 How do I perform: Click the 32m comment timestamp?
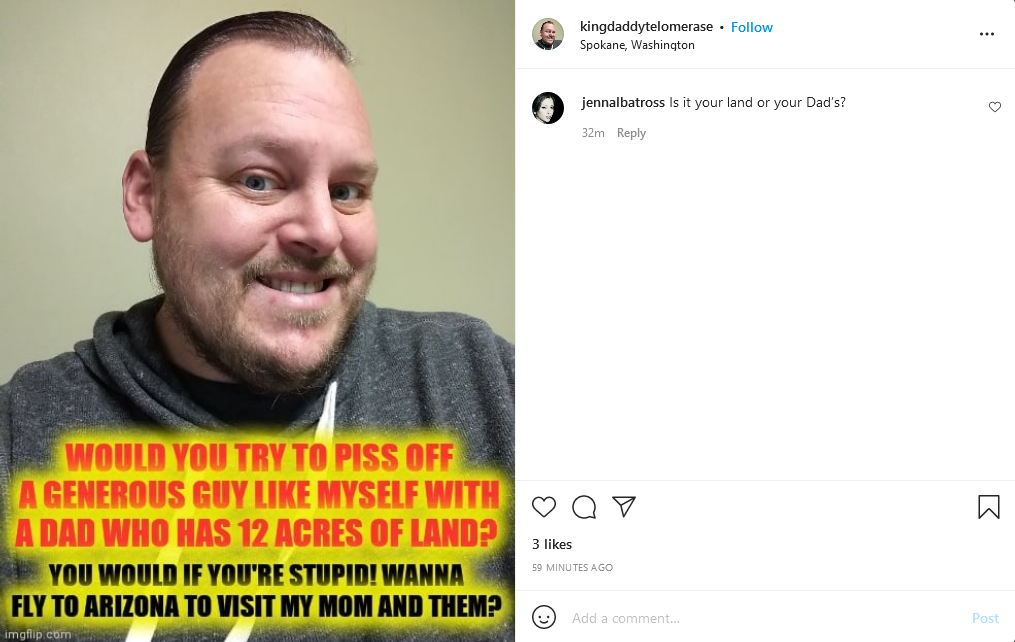pos(593,133)
